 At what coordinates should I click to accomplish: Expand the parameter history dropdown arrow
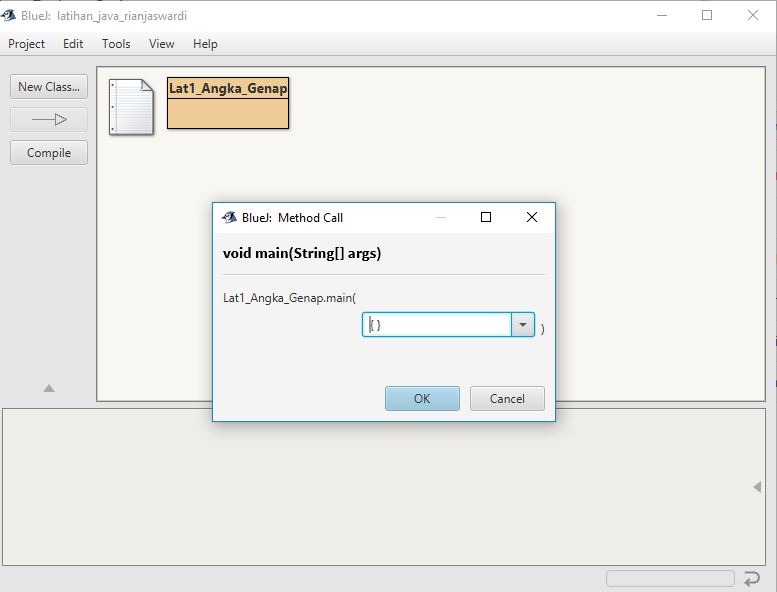tap(523, 325)
